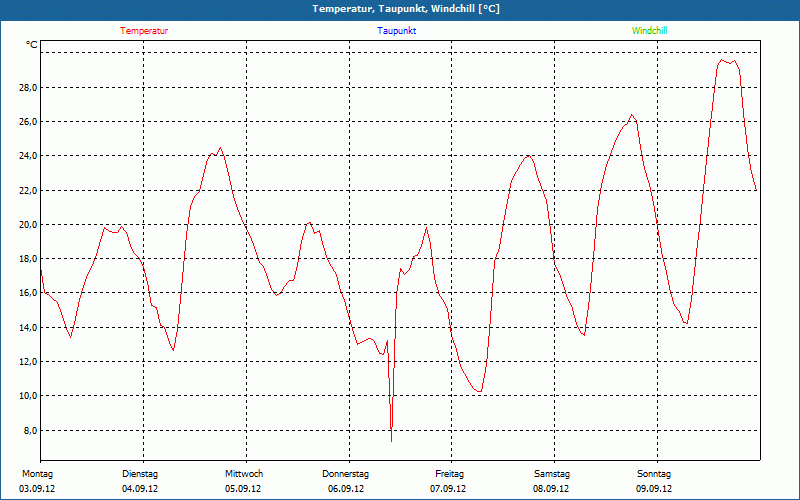The width and height of the screenshot is (800, 500).
Task: Click the date 03.09.12
Action: click(x=37, y=489)
